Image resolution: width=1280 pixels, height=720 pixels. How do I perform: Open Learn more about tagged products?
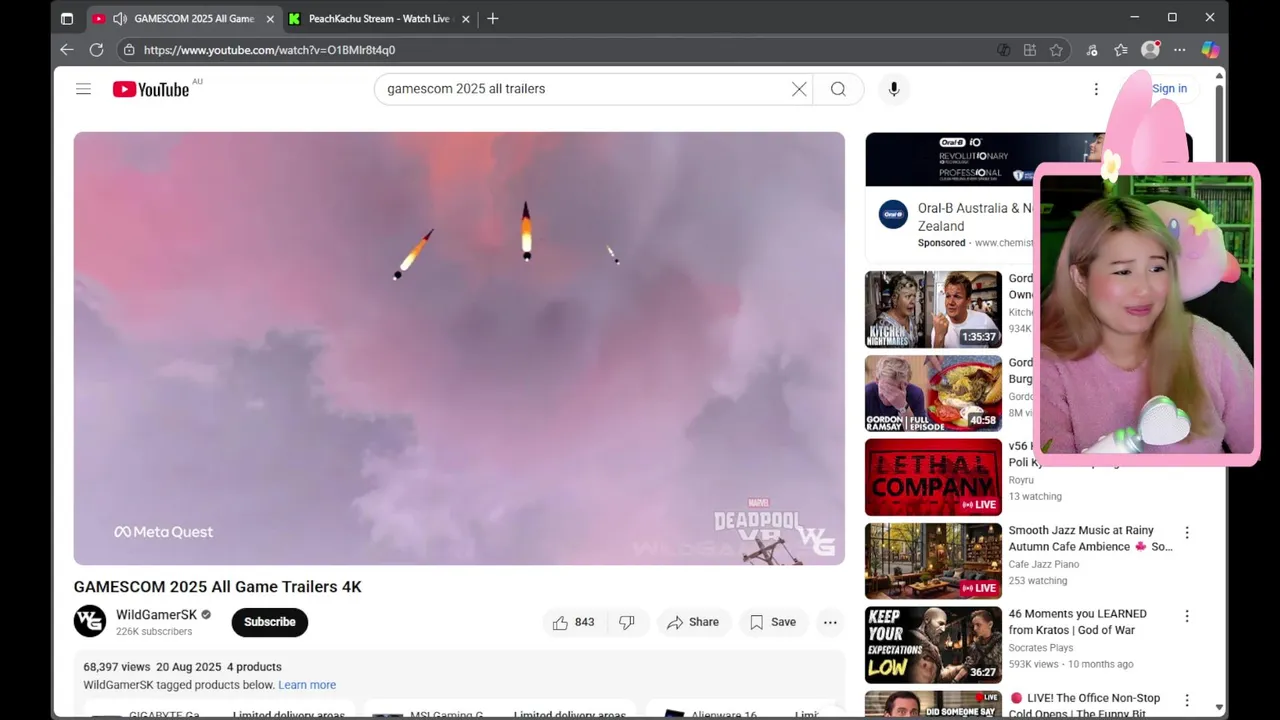[x=307, y=685]
